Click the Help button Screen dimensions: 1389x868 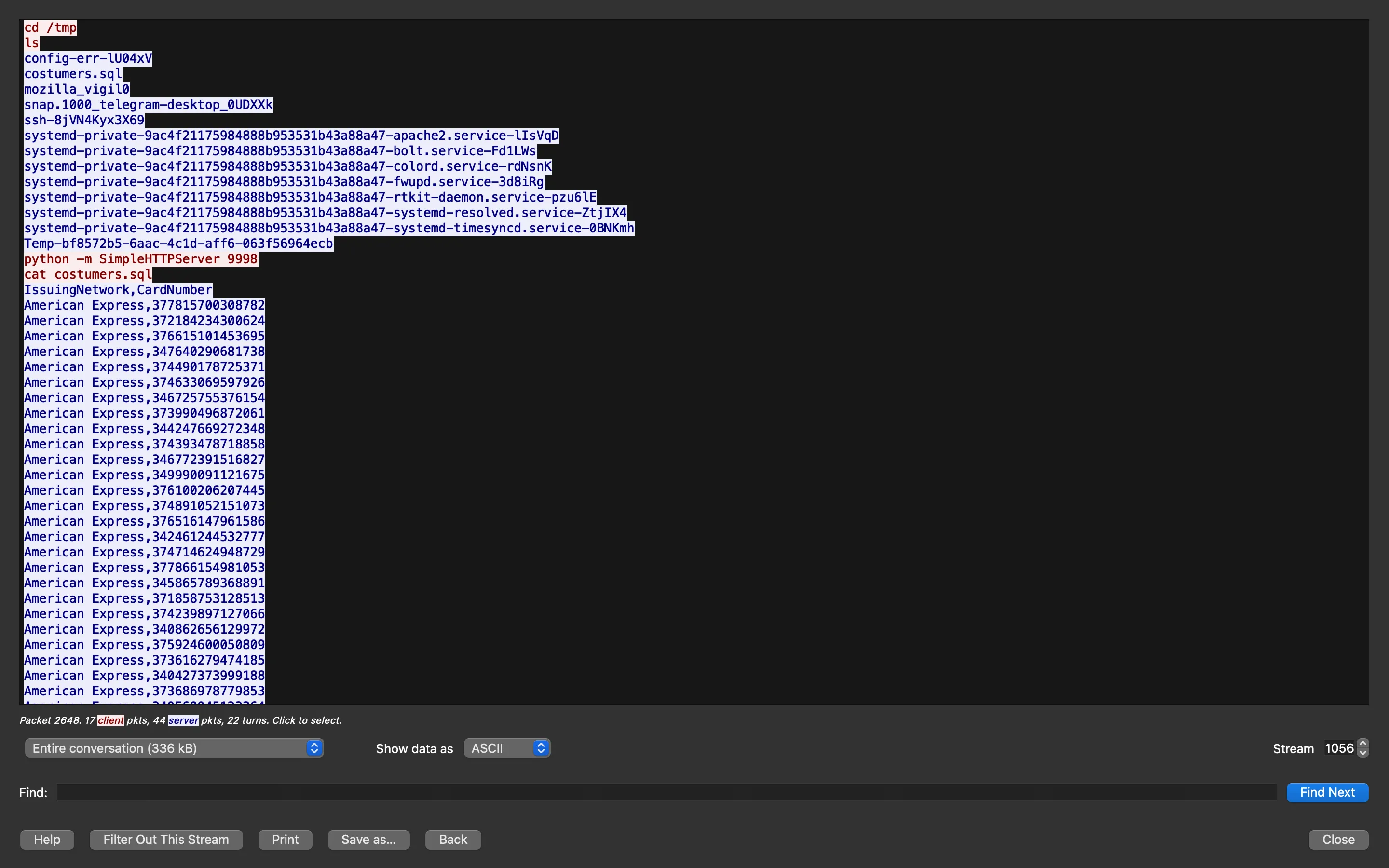[47, 839]
